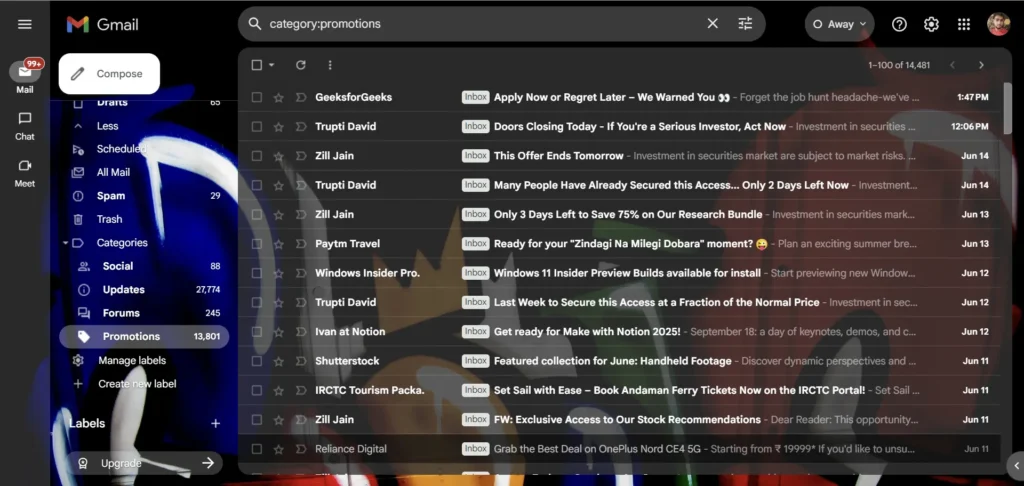Open the main menu hamburger icon
The image size is (1024, 486).
click(25, 24)
